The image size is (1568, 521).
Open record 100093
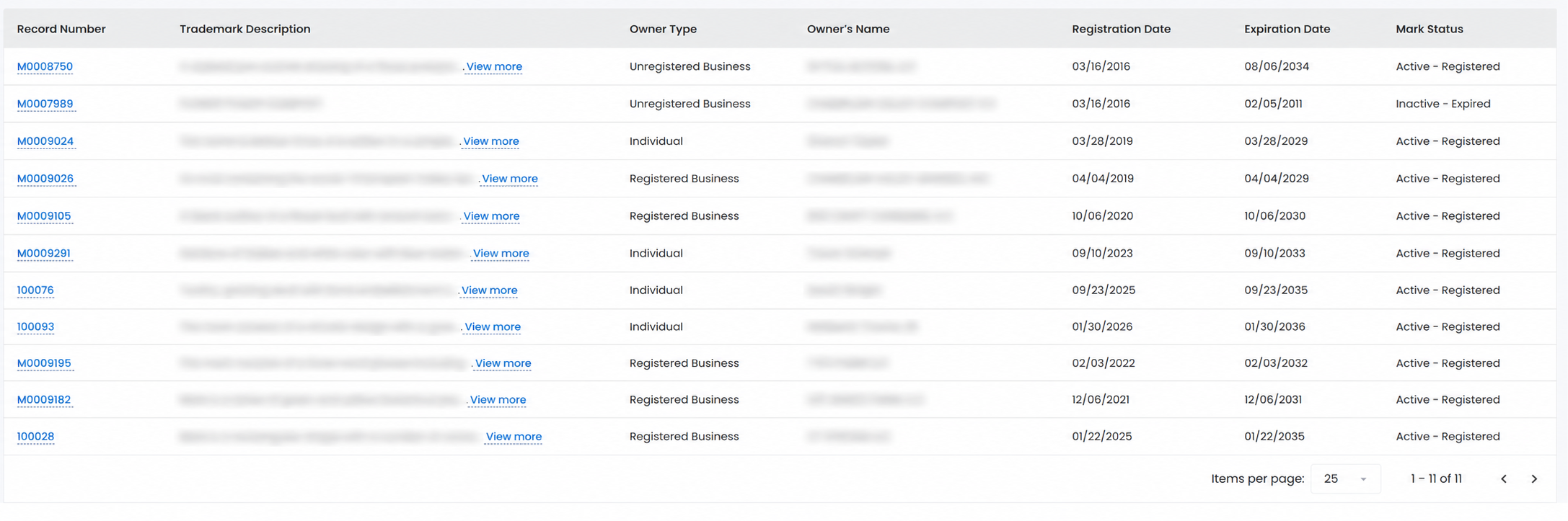click(35, 327)
